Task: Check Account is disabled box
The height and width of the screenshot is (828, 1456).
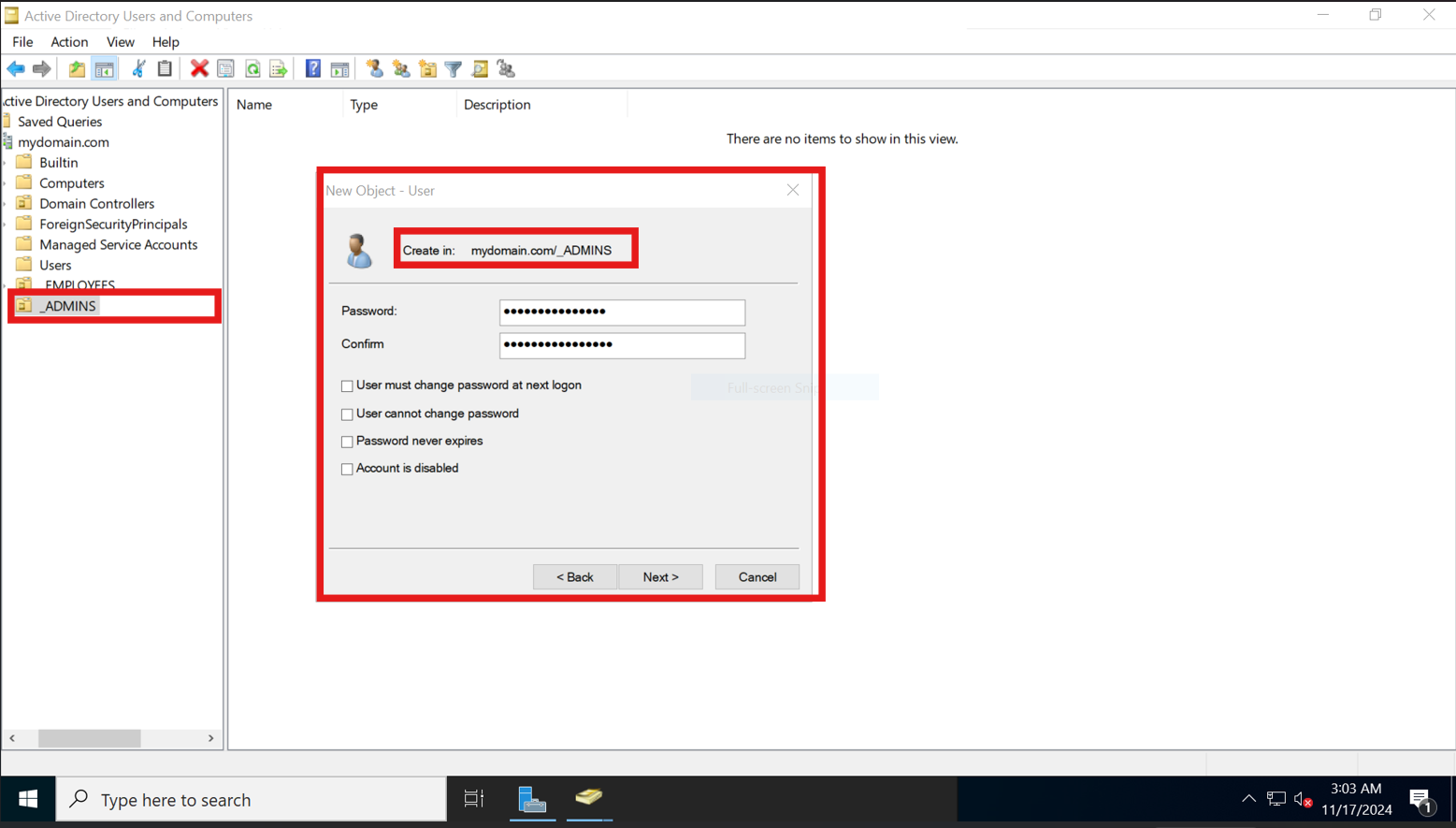Action: click(x=347, y=469)
